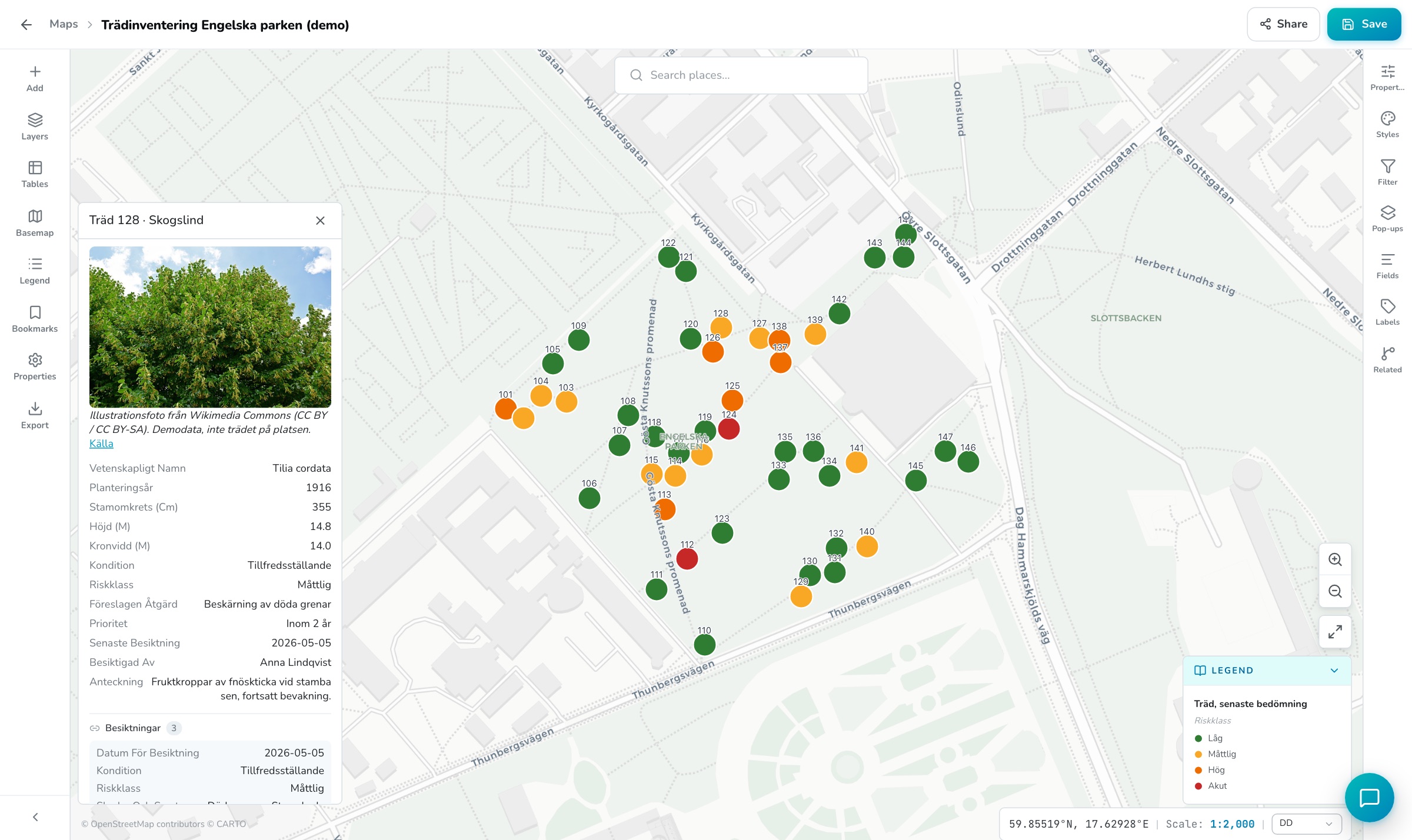Image resolution: width=1412 pixels, height=840 pixels.
Task: Click the tree illustration photo
Action: [x=210, y=327]
